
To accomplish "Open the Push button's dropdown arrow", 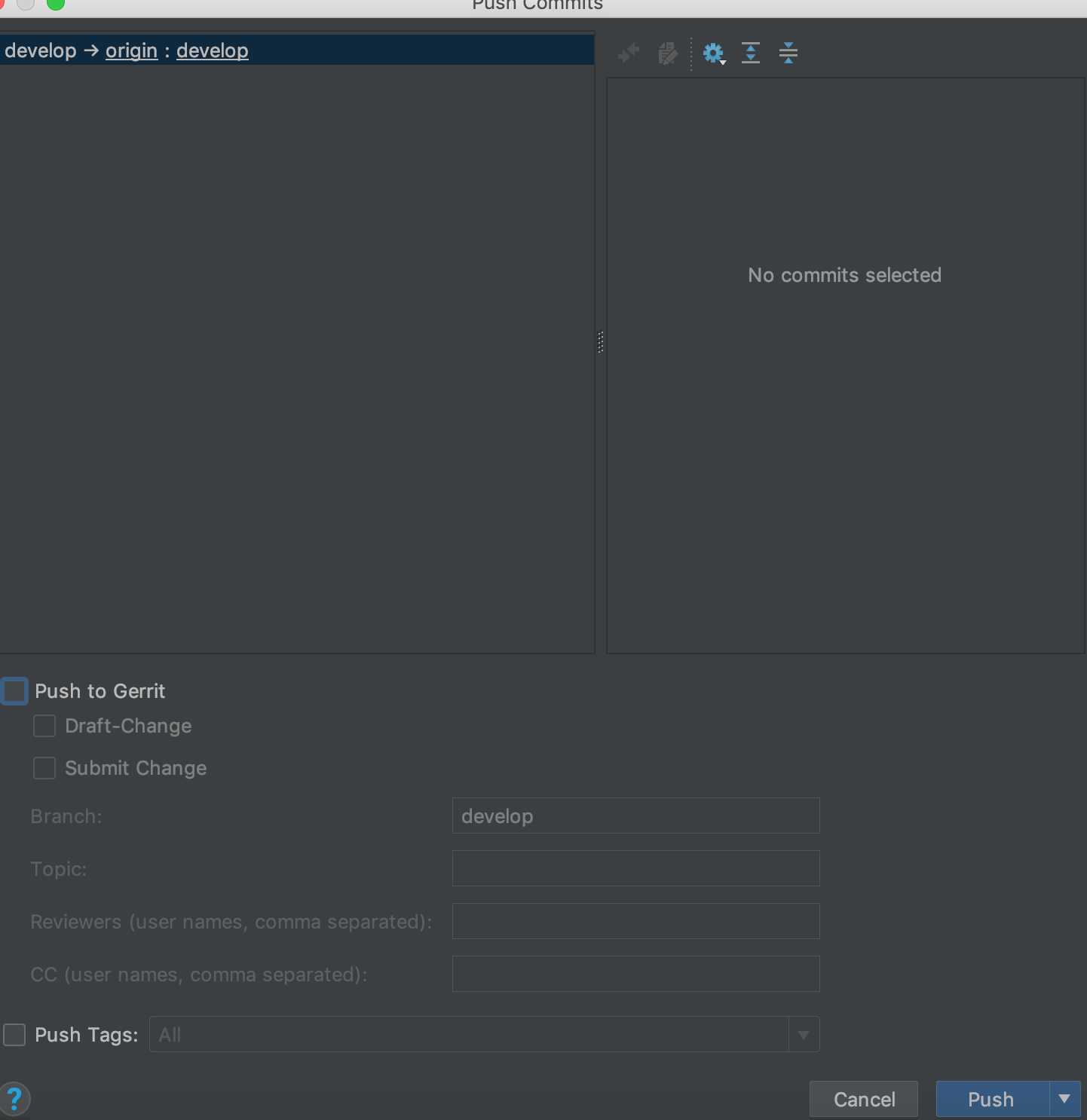I will pos(1064,1099).
